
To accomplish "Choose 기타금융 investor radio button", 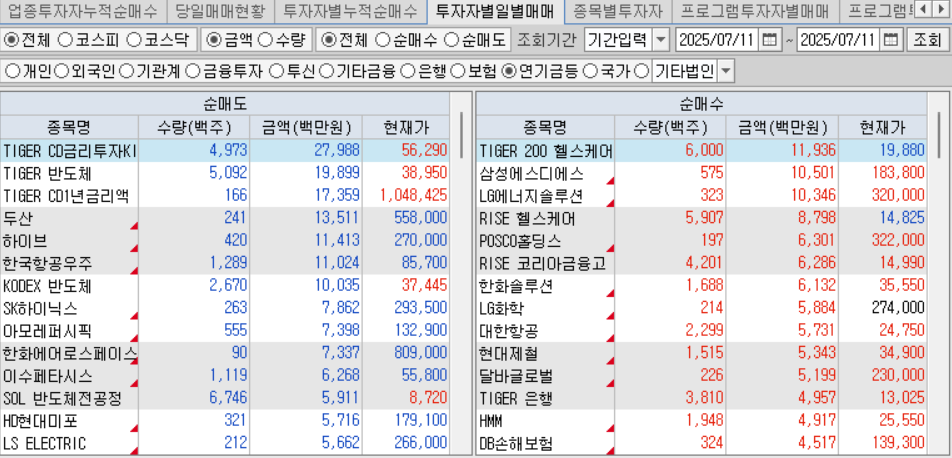I will click(x=327, y=72).
